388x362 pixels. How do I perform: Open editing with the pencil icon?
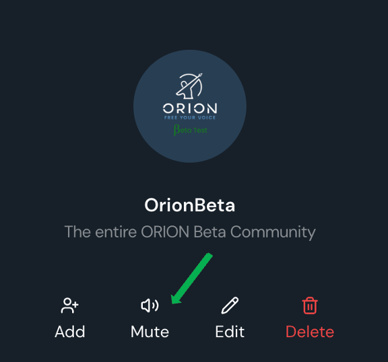(230, 306)
